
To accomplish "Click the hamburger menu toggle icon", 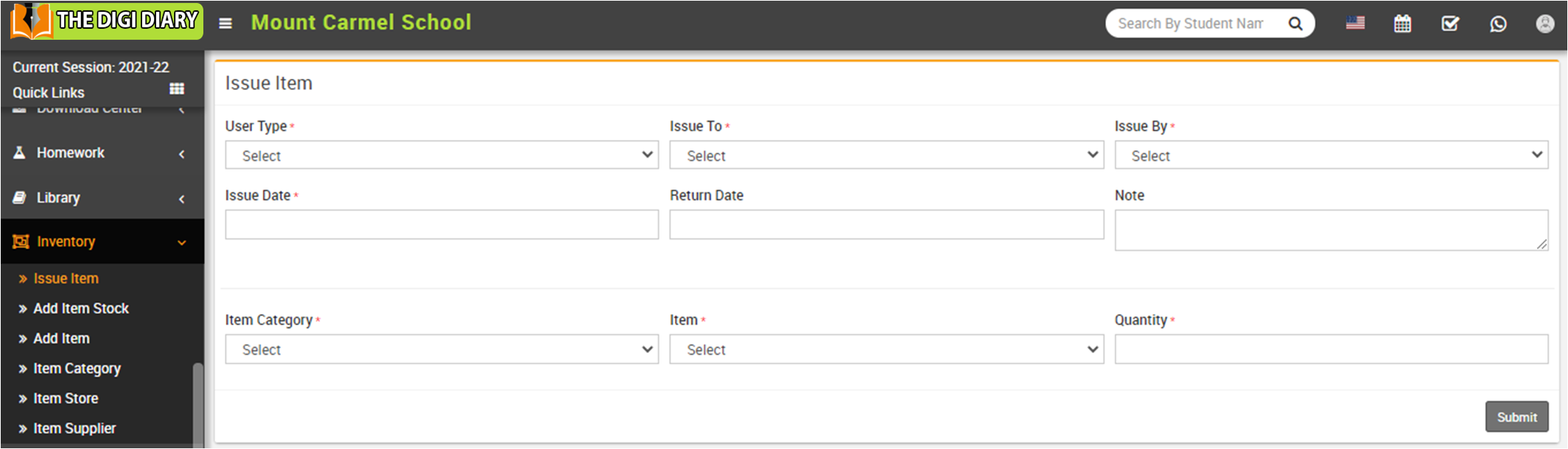I will click(225, 24).
